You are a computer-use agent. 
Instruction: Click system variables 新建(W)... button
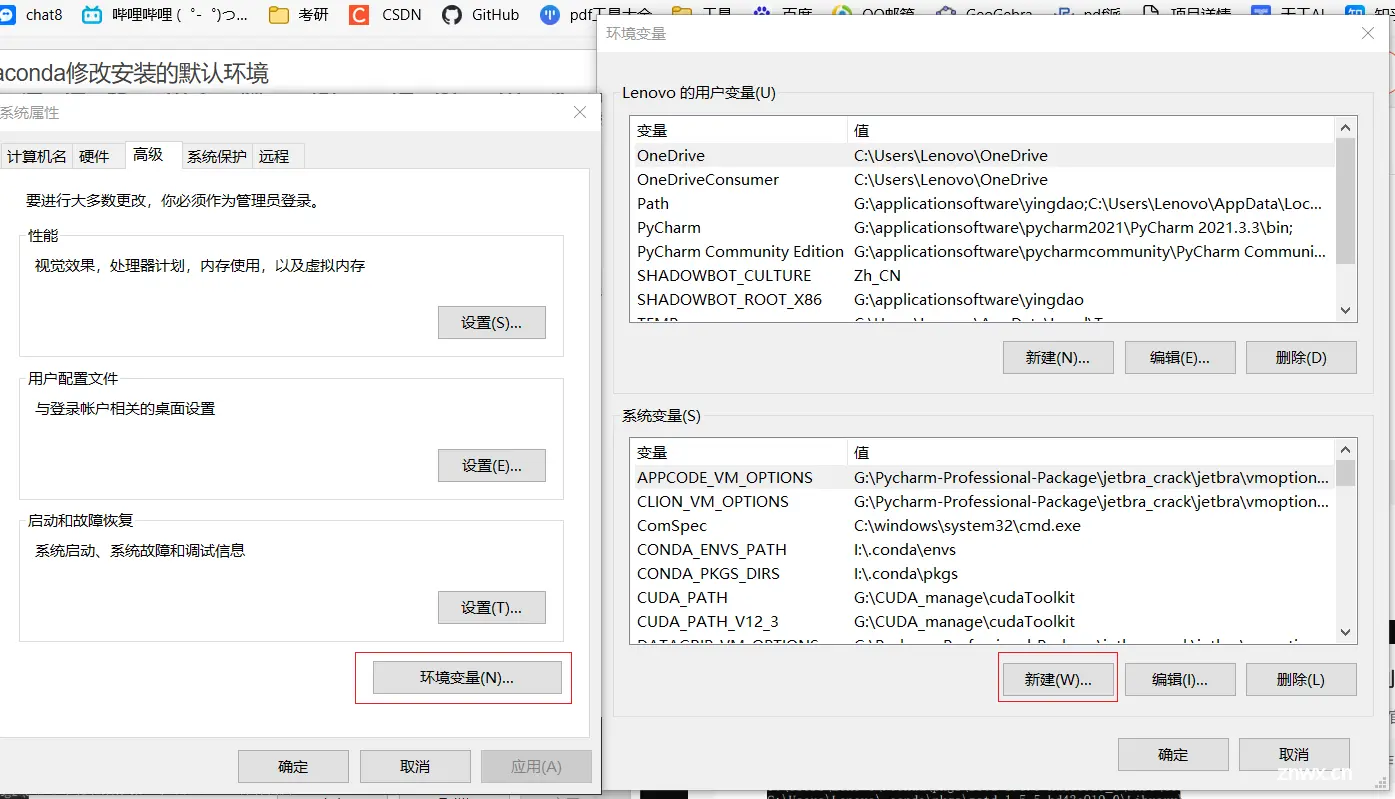pyautogui.click(x=1058, y=679)
